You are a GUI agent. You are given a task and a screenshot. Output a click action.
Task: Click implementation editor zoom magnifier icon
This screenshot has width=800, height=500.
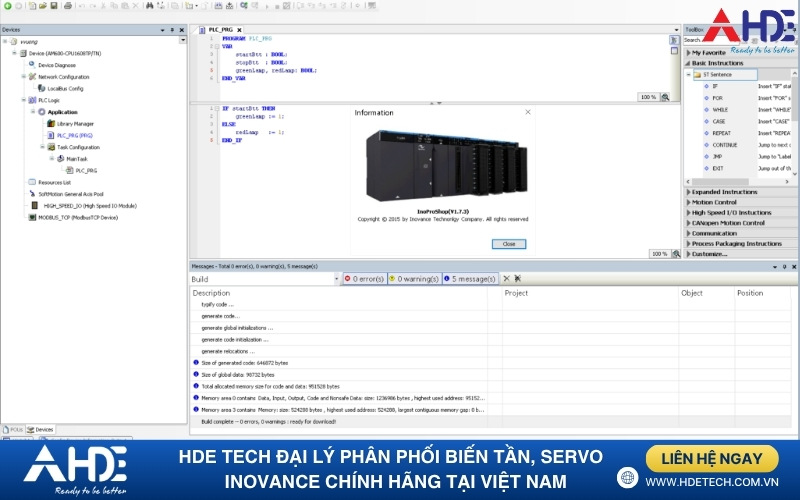[676, 254]
